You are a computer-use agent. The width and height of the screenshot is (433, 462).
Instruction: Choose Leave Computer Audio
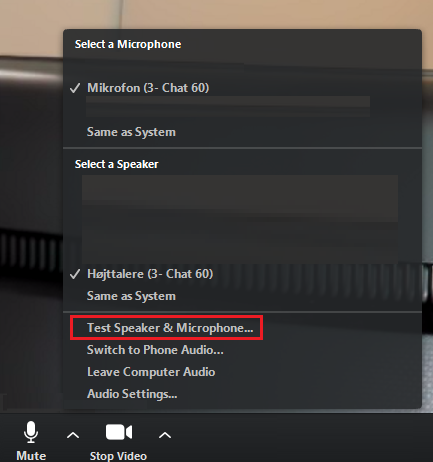click(x=151, y=372)
